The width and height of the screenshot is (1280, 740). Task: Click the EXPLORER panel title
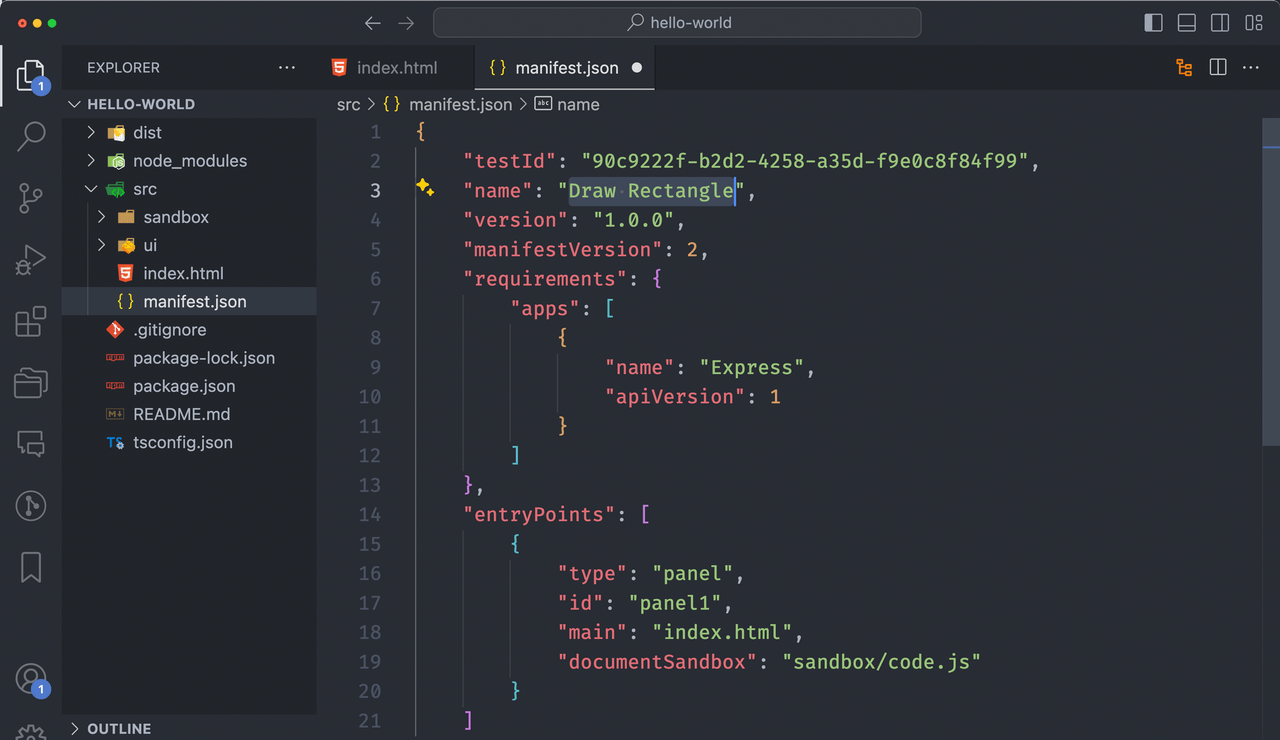tap(123, 68)
